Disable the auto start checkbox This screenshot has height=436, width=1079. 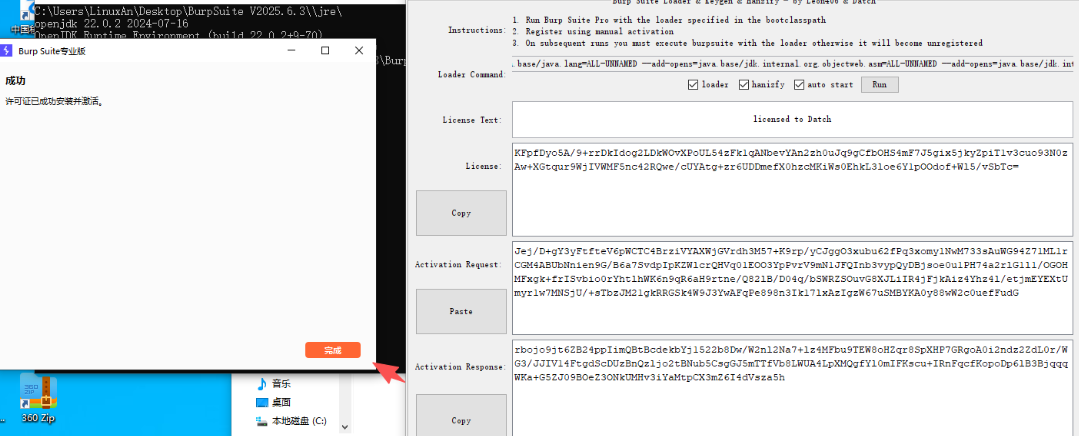point(799,85)
